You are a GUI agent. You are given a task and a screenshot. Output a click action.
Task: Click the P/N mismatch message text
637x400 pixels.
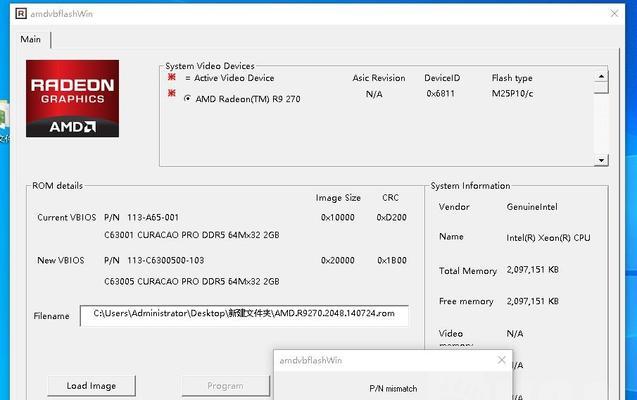(393, 389)
